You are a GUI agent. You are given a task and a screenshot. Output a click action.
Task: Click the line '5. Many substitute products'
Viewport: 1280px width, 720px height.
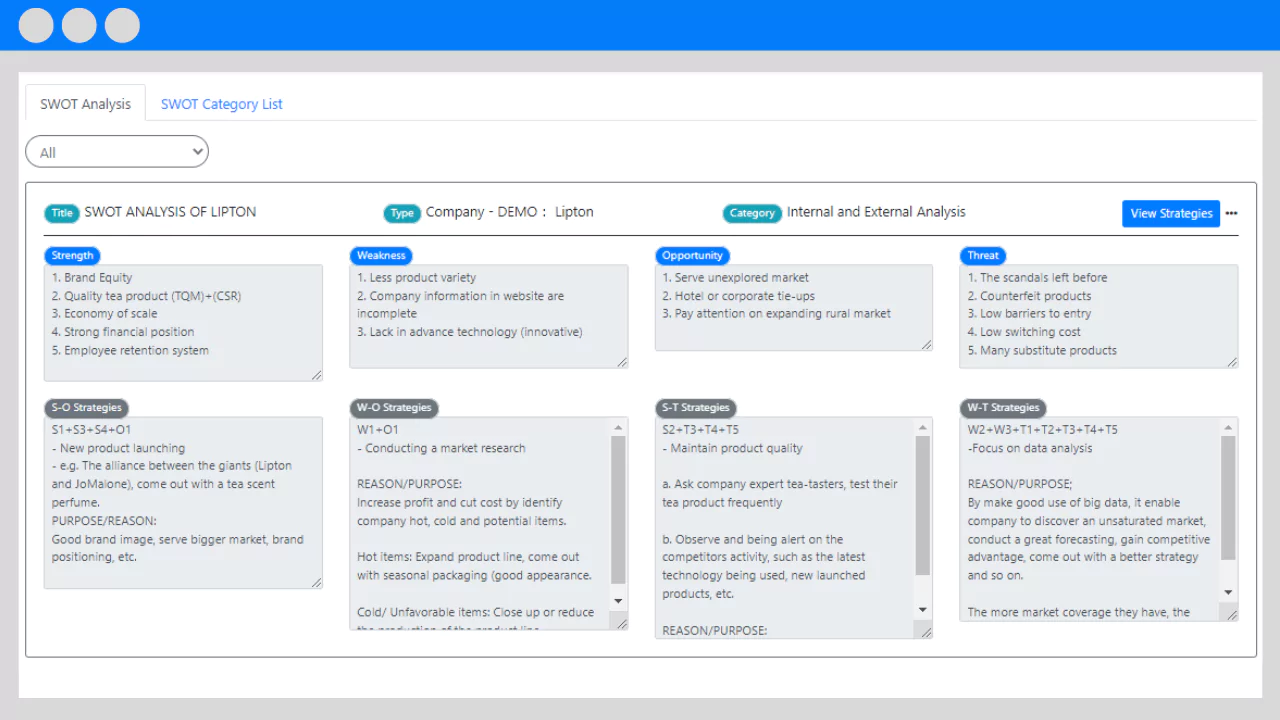point(1042,350)
